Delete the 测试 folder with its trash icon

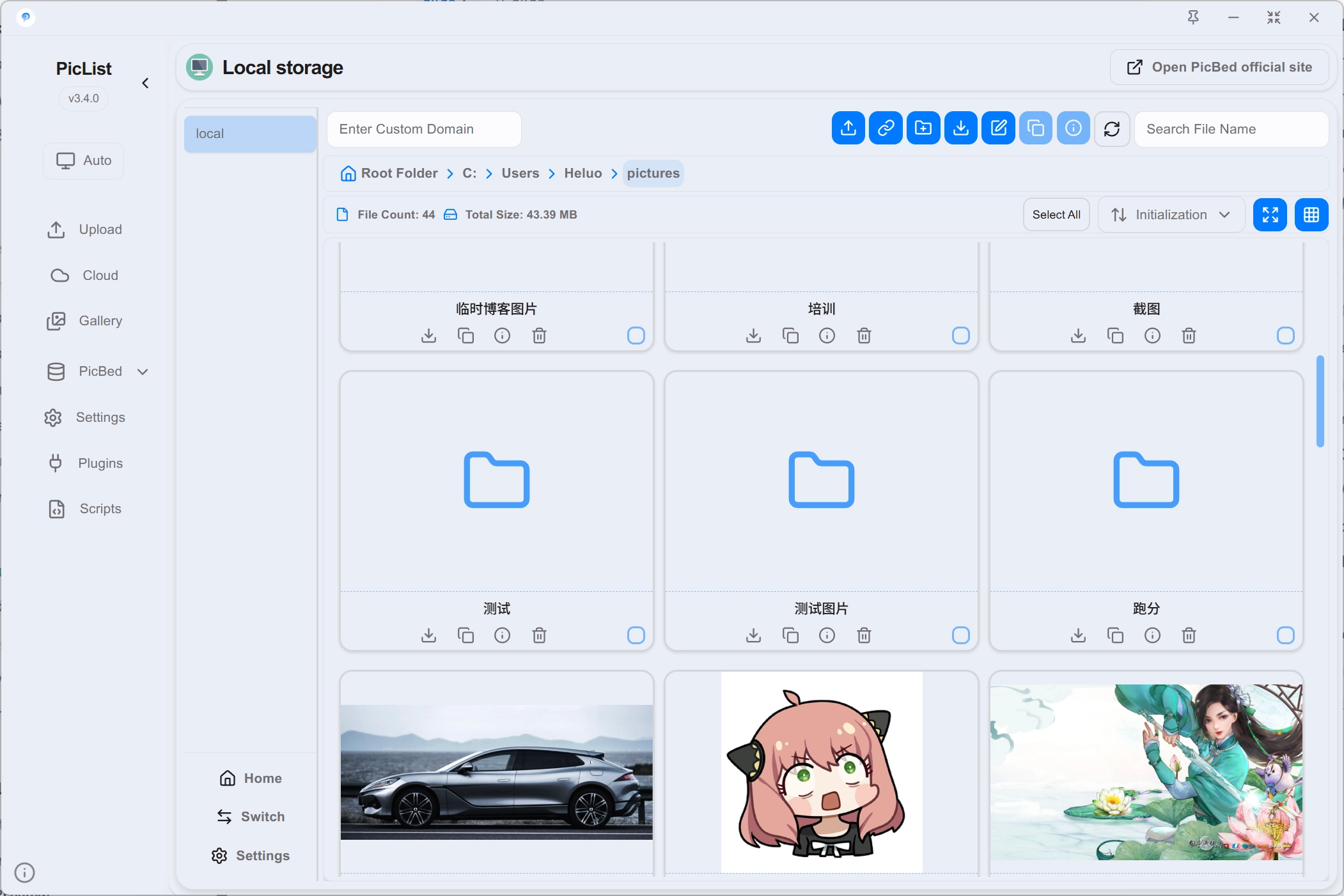[x=539, y=635]
